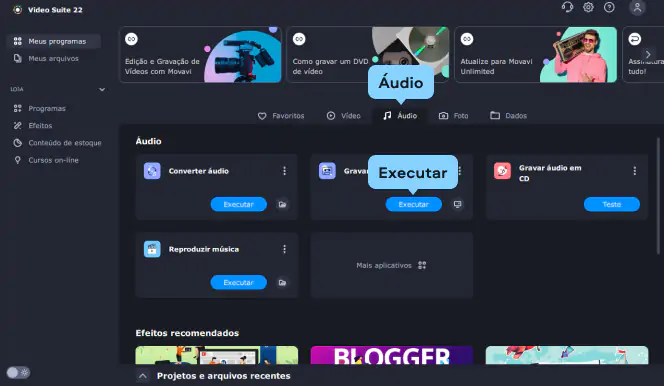Open the headset support icon
Screen dimensions: 664x386
(x=567, y=7)
